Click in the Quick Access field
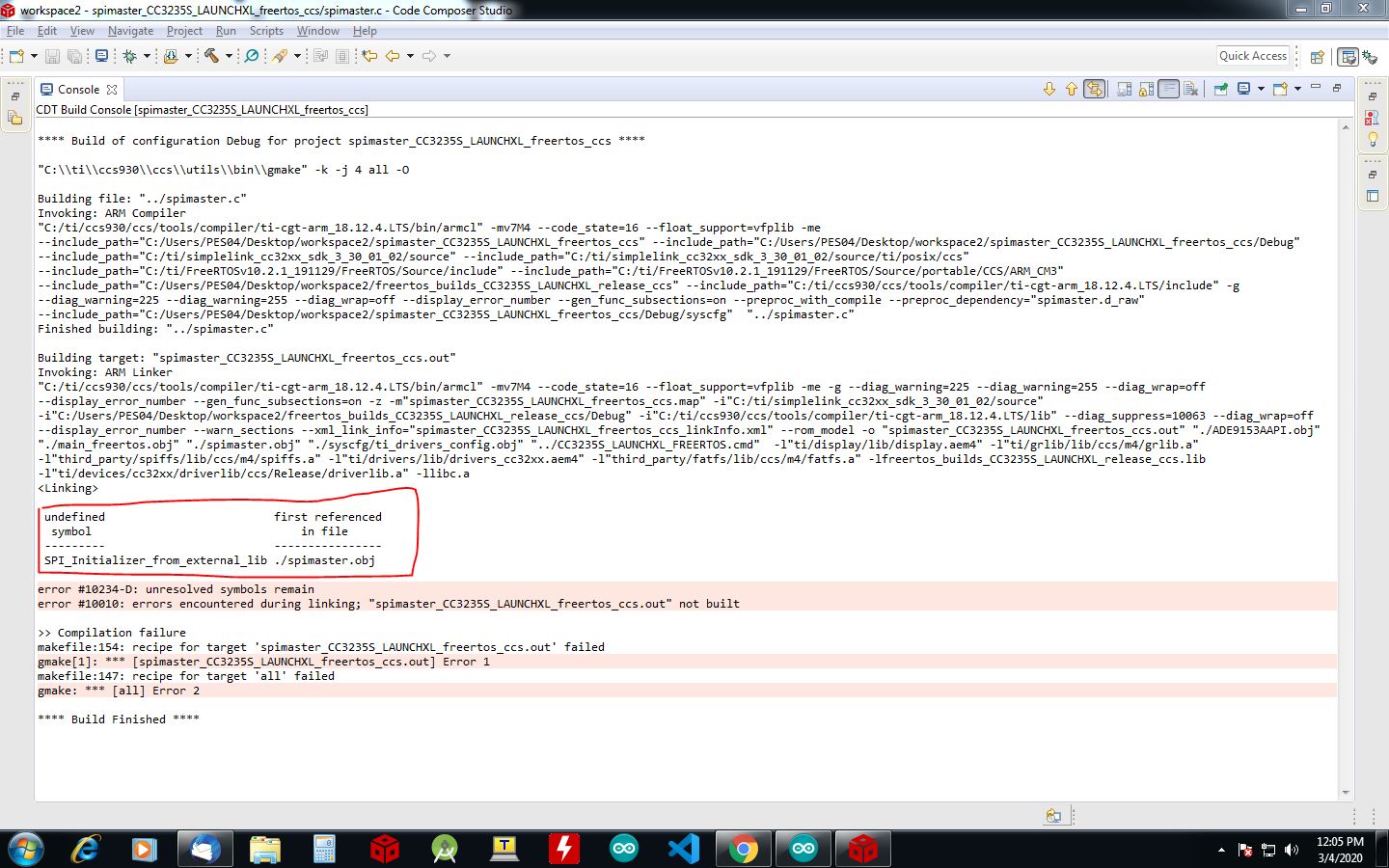Image resolution: width=1389 pixels, height=868 pixels. [x=1253, y=56]
